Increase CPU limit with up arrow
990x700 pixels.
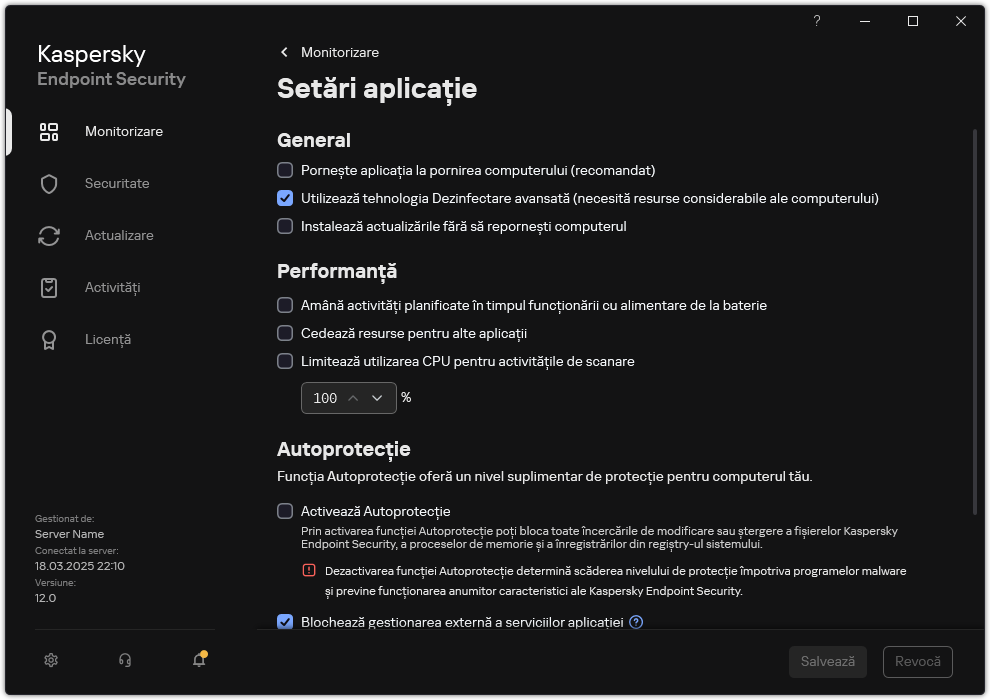[353, 397]
